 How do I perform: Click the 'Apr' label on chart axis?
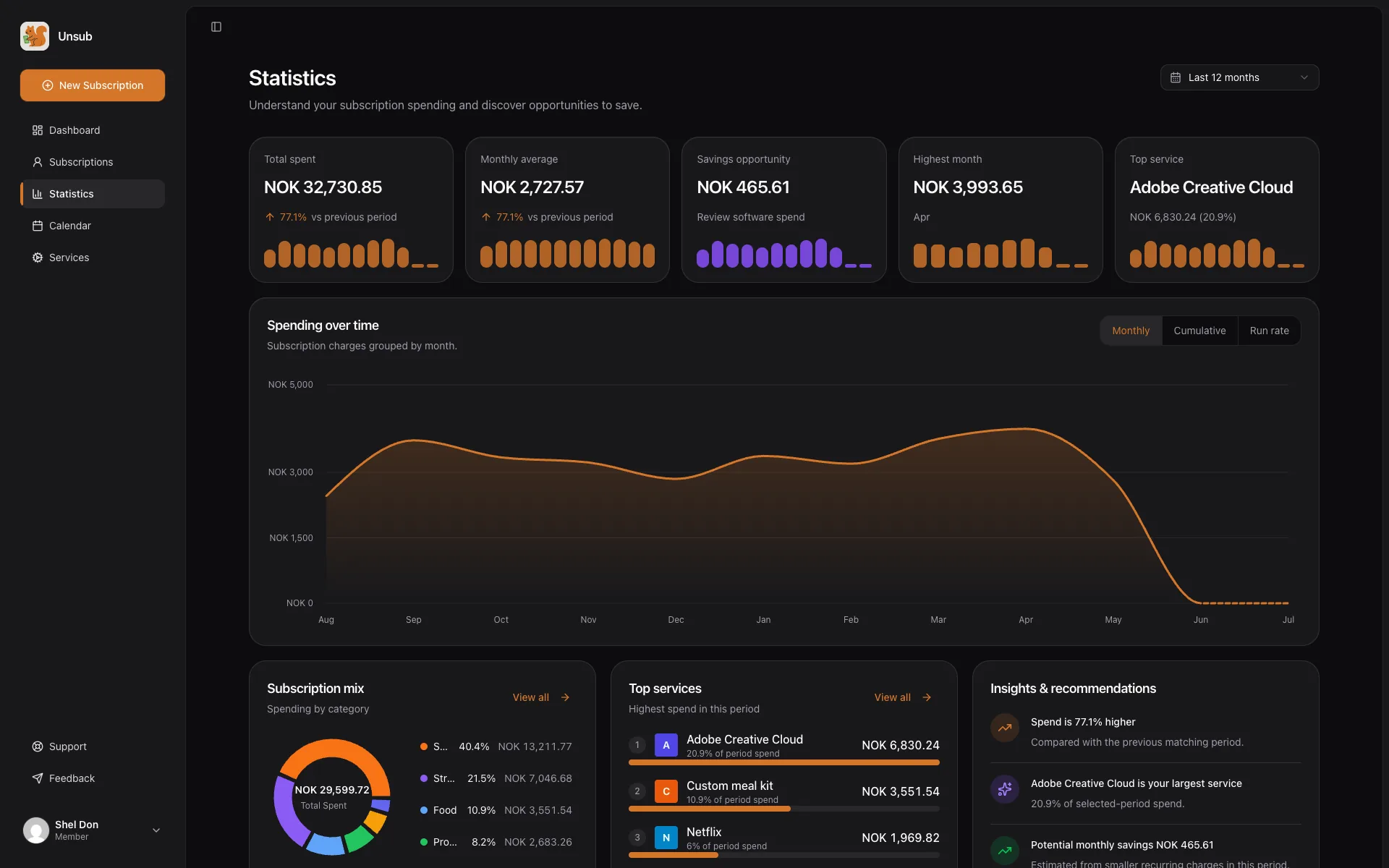[1026, 620]
